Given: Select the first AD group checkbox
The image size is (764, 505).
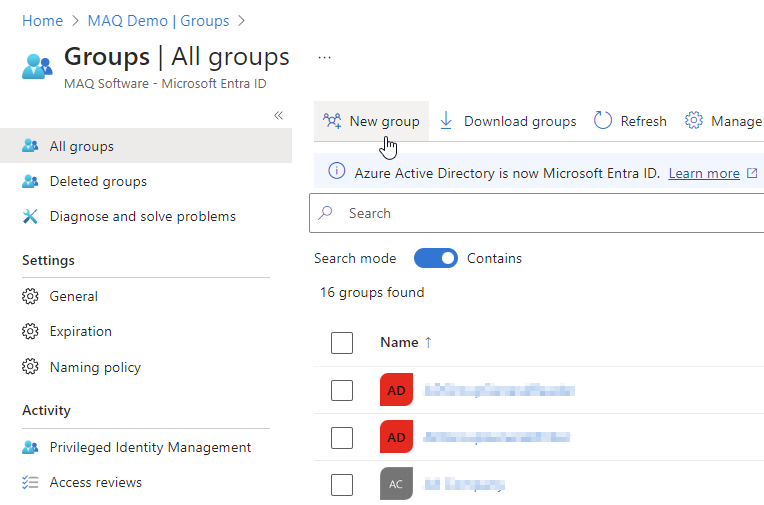Looking at the screenshot, I should 342,390.
